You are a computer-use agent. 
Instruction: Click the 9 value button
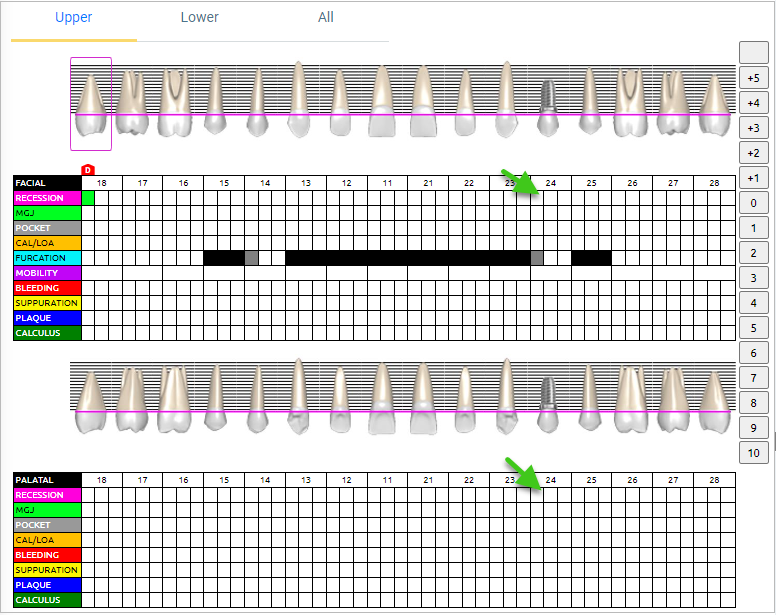[x=753, y=428]
